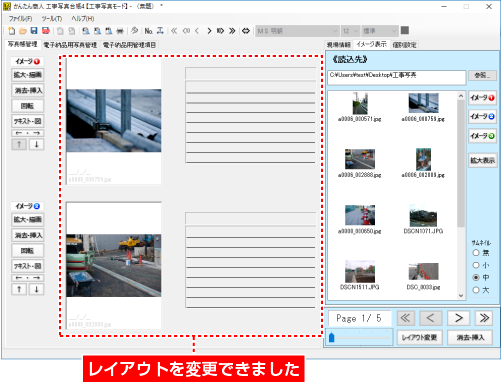The width and height of the screenshot is (501, 384).
Task: Click イメージ2 button in the right panel
Action: (482, 116)
